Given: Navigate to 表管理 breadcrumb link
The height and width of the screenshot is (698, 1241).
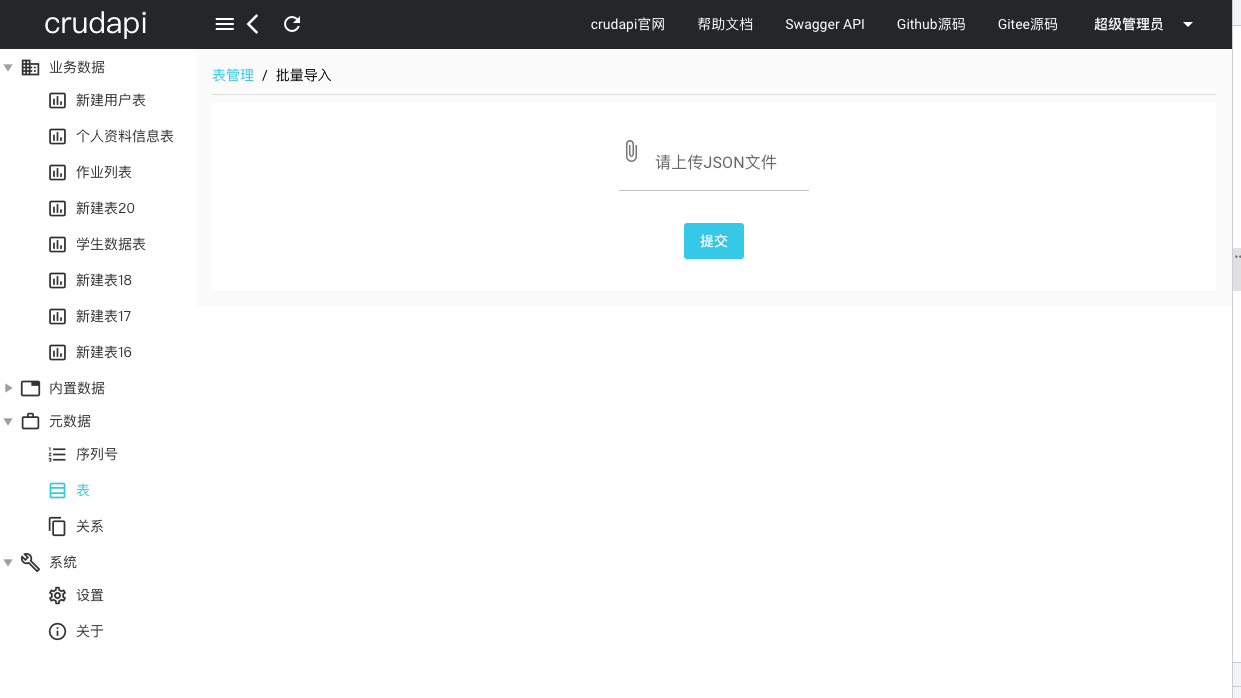Looking at the screenshot, I should click(233, 75).
